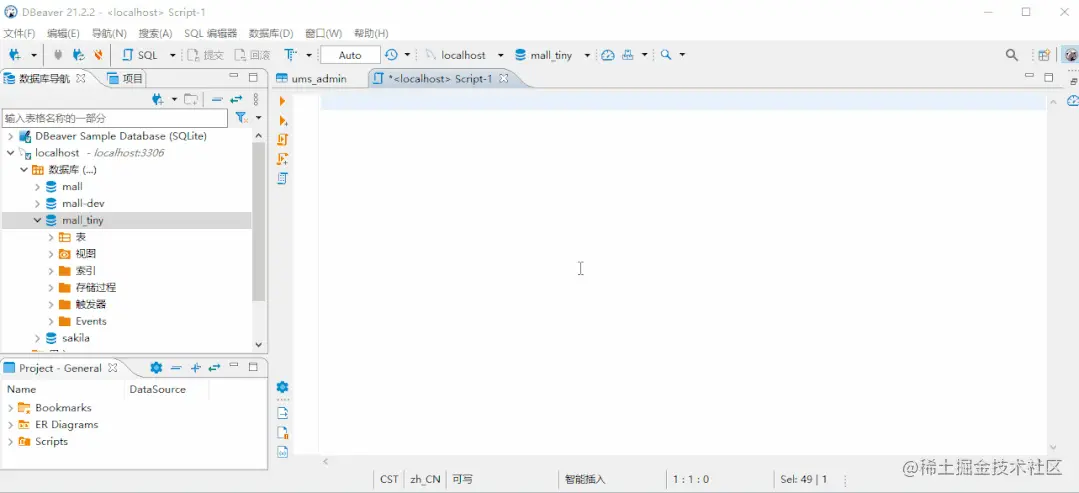Select the 视图 views folder

pyautogui.click(x=85, y=254)
